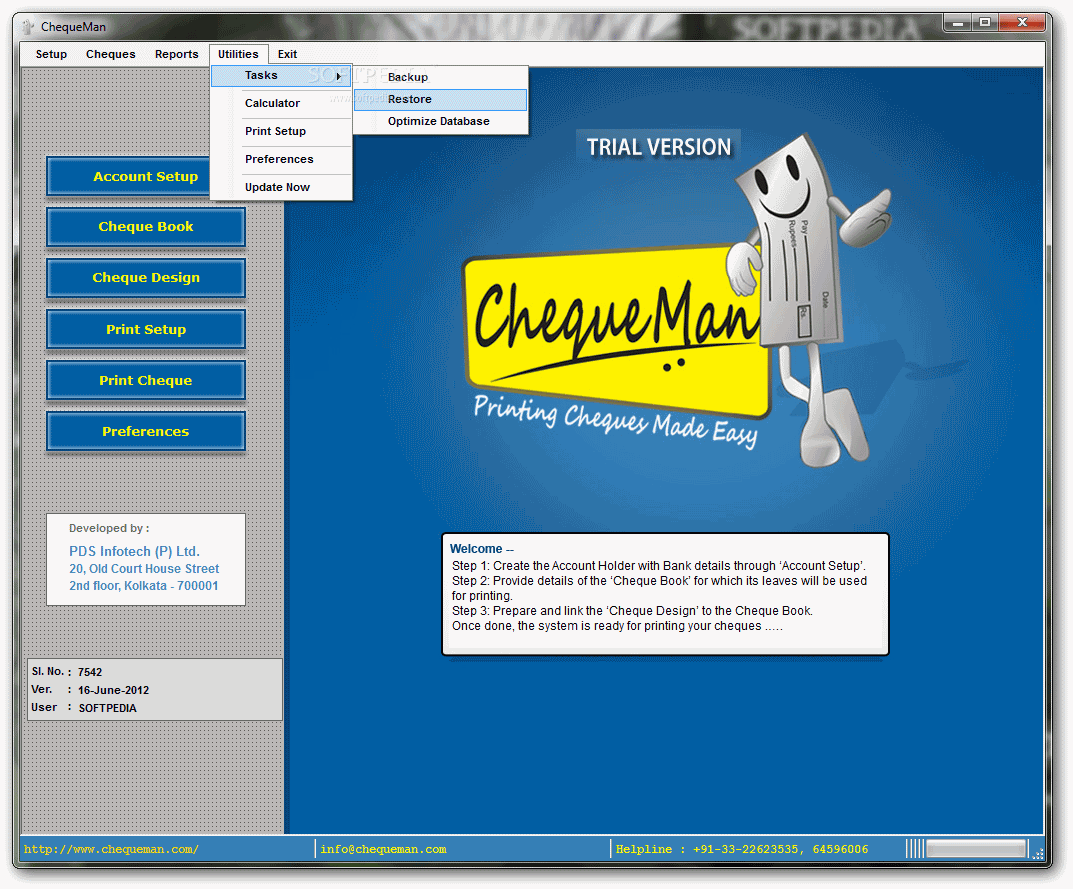
Task: Select Restore in the Tasks submenu
Action: [x=441, y=99]
